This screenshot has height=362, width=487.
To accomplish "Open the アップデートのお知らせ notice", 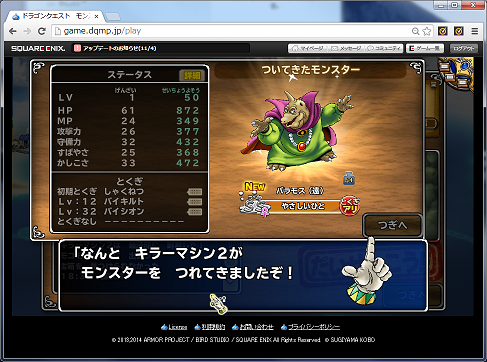I will tap(119, 48).
